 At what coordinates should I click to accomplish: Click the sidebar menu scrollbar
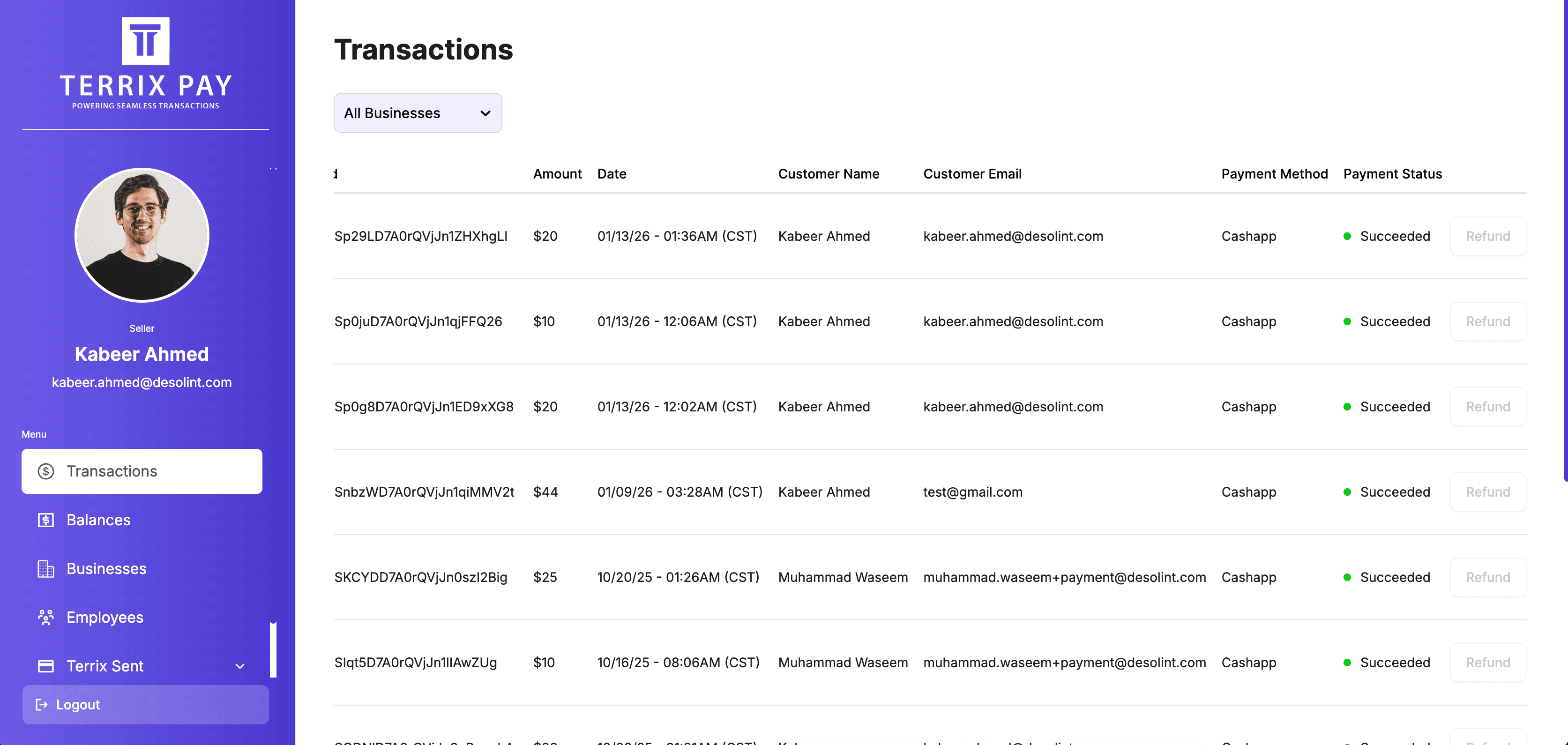tap(273, 649)
